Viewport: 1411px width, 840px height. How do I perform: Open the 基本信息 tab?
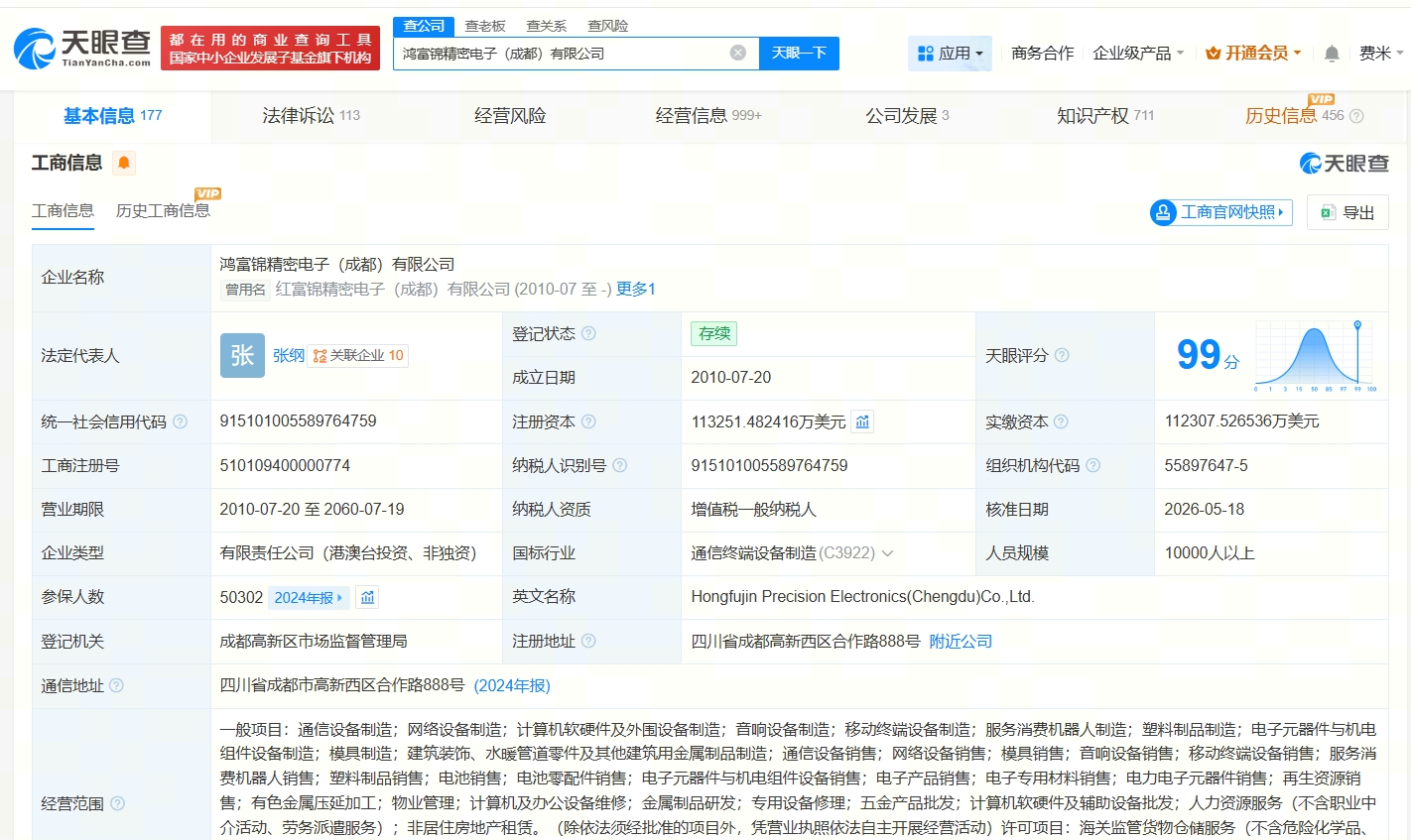113,116
